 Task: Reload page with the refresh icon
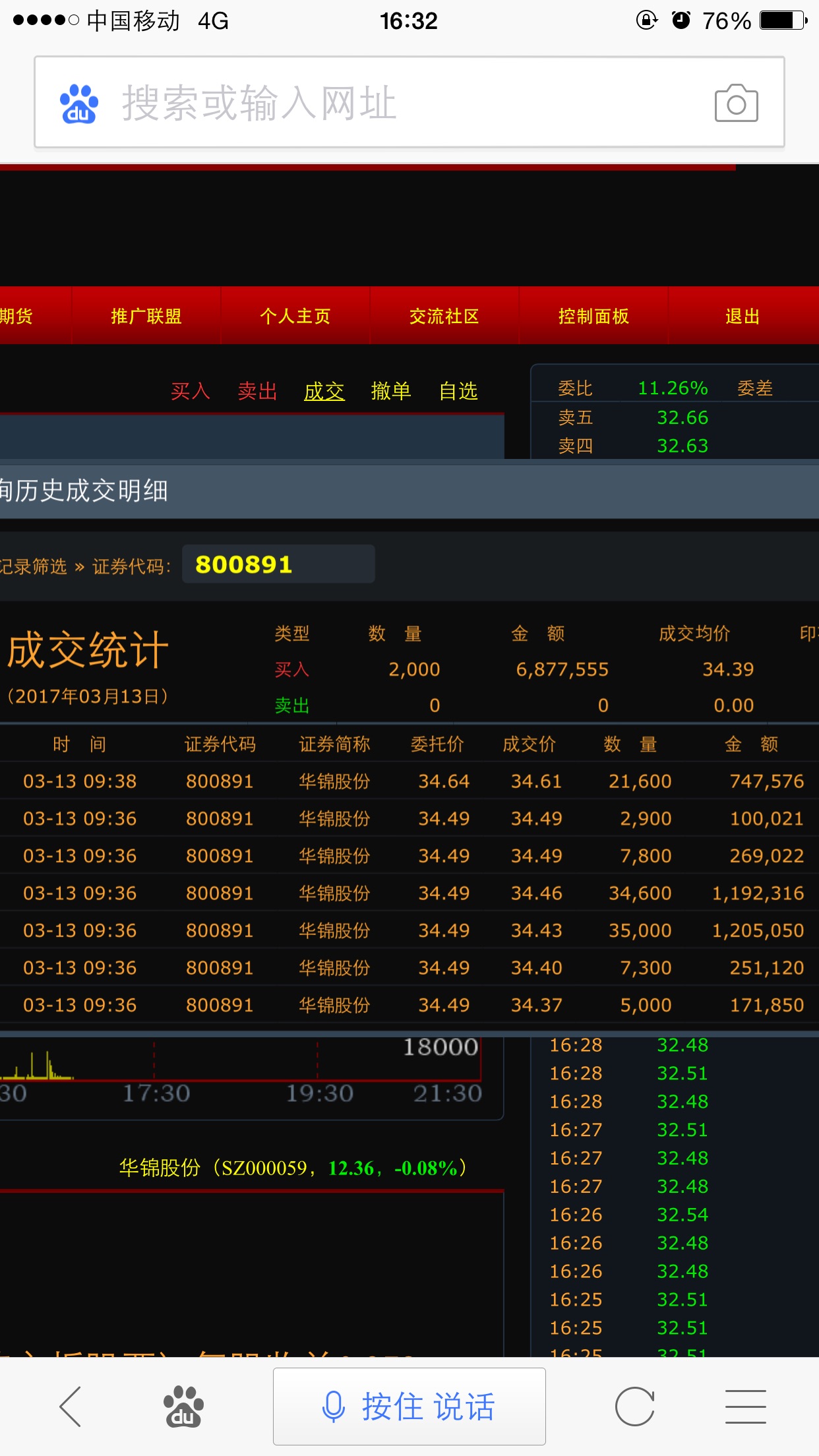pos(634,1406)
